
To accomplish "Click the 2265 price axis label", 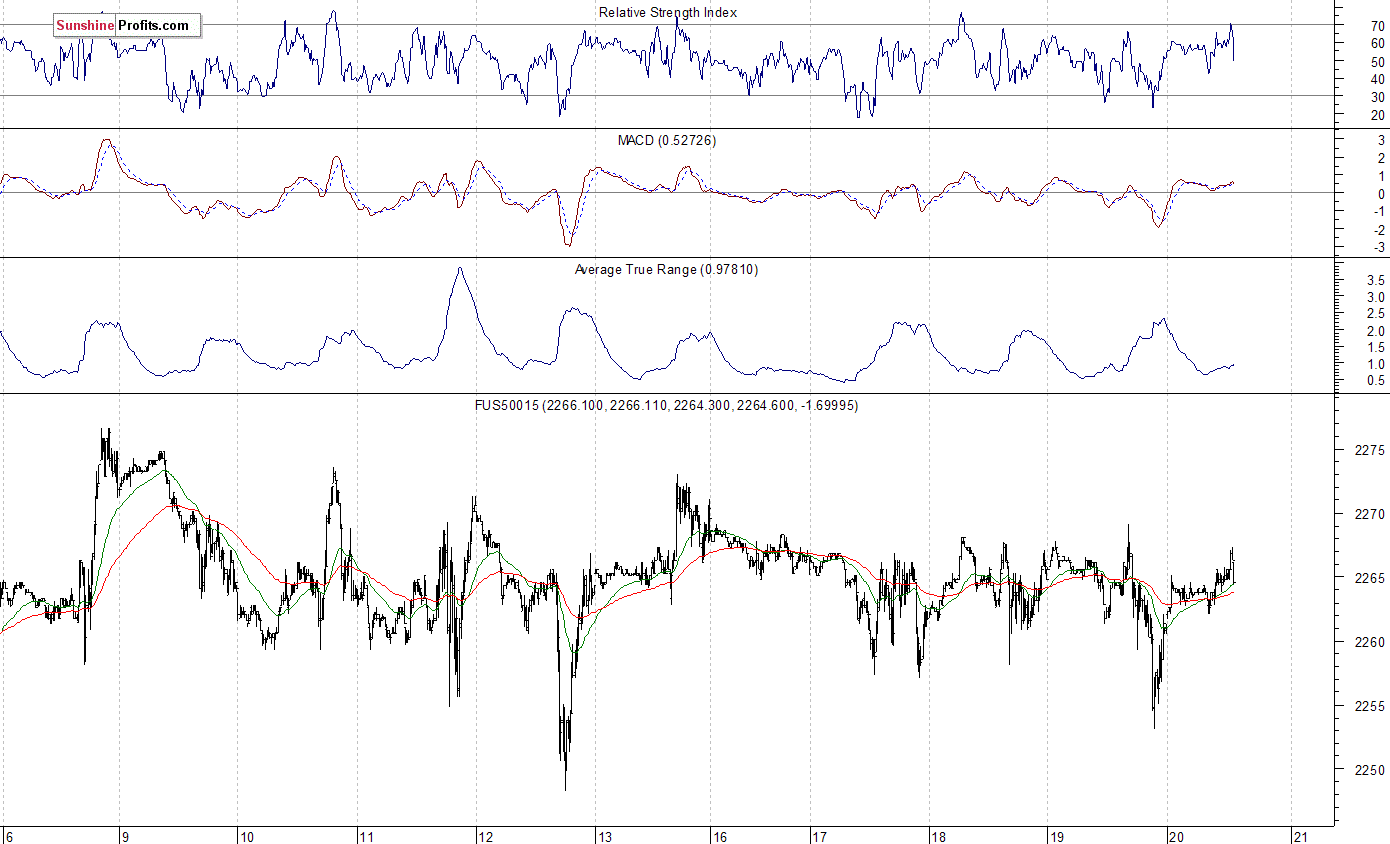I will [1369, 578].
